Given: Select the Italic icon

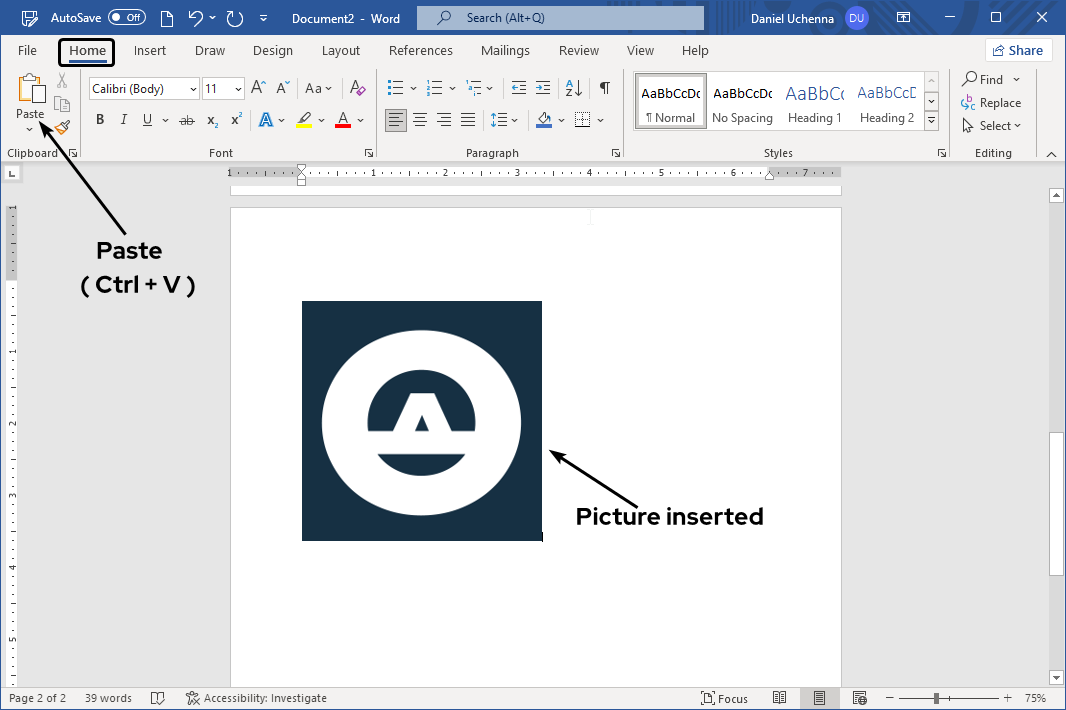Looking at the screenshot, I should coord(123,119).
